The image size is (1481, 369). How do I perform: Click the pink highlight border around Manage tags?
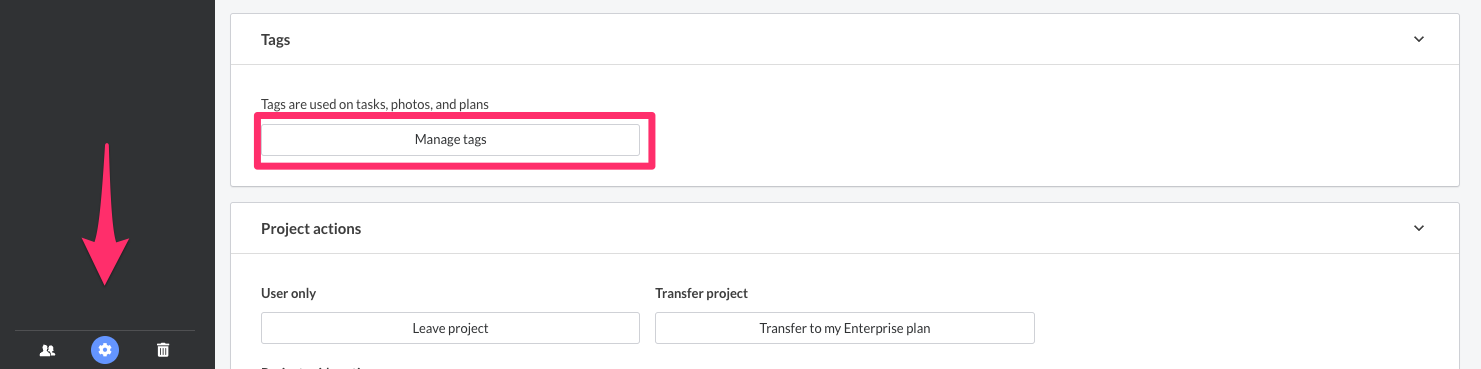point(455,116)
